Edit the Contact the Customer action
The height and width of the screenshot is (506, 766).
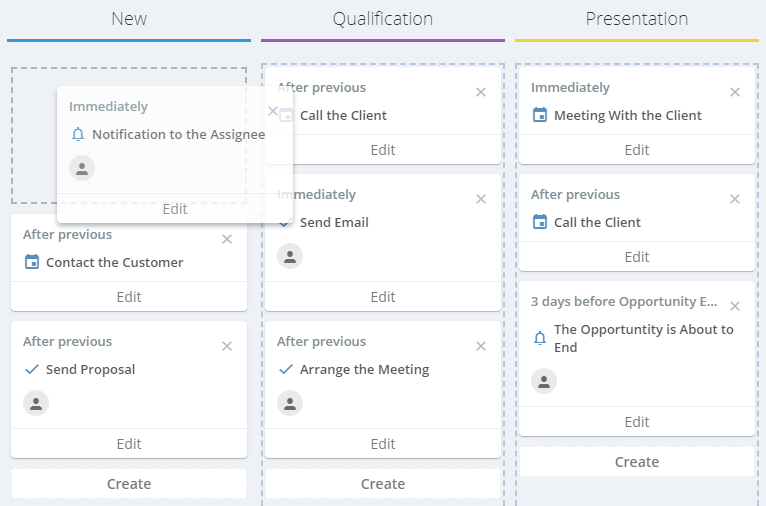[x=129, y=296]
